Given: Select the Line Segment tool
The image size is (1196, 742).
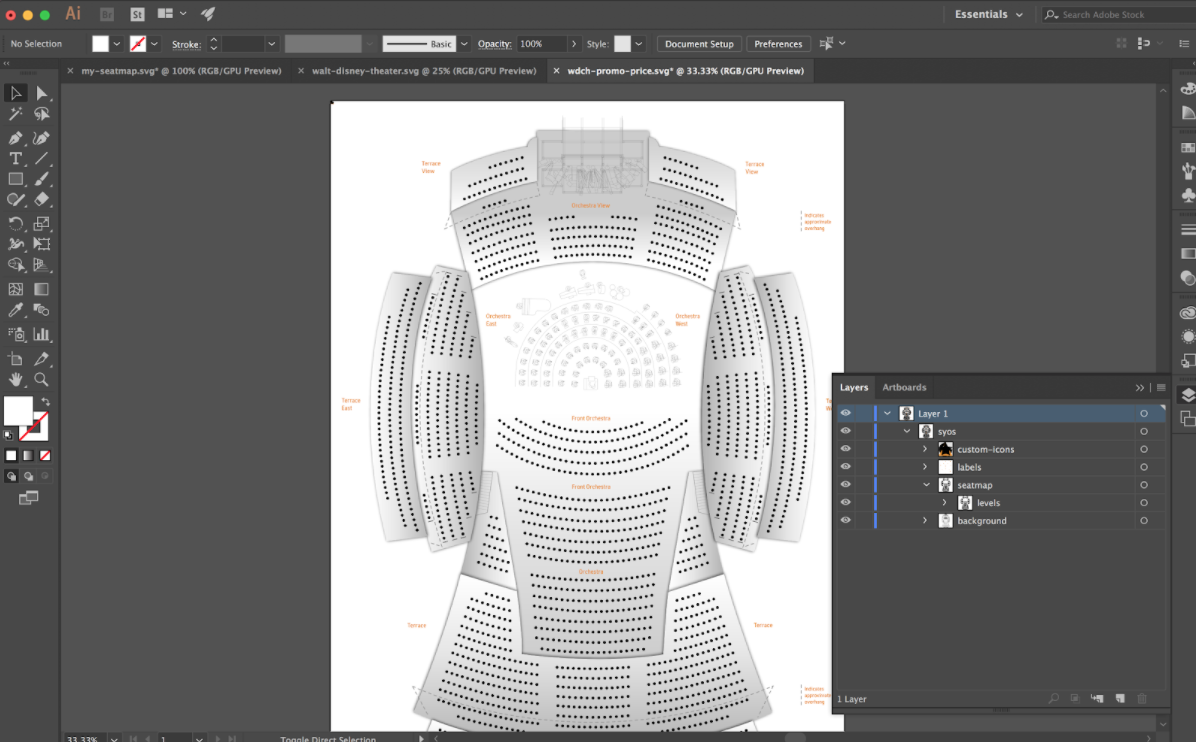Looking at the screenshot, I should point(41,159).
